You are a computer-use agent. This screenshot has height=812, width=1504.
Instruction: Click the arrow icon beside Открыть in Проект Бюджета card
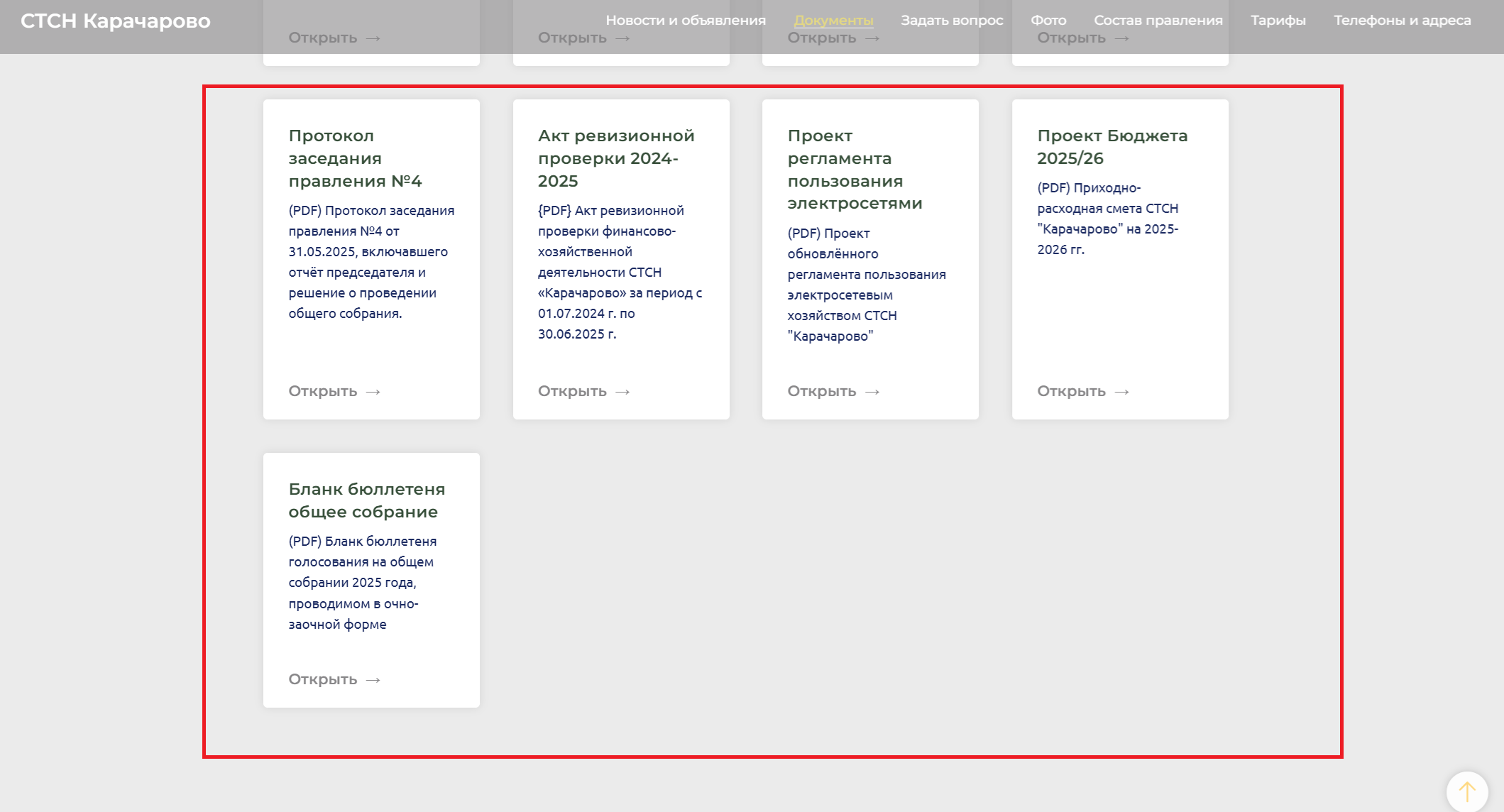click(1121, 392)
